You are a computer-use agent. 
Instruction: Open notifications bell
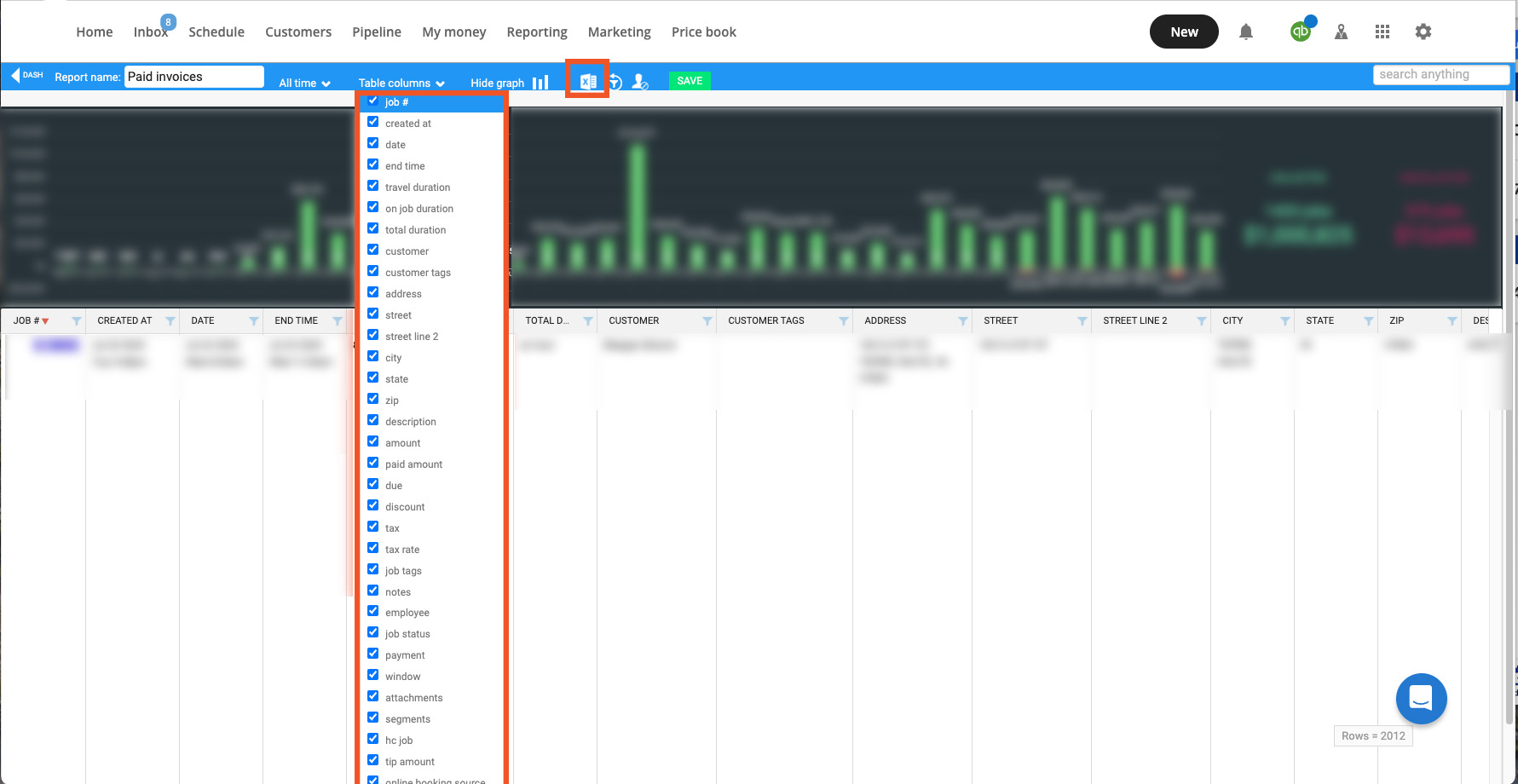point(1246,32)
